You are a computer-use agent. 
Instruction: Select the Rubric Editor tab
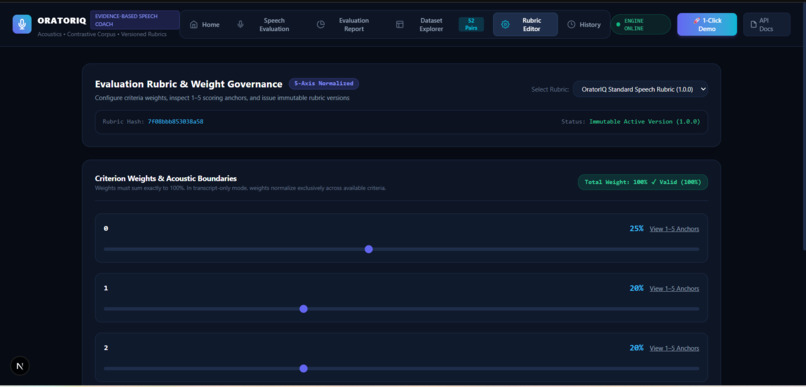click(x=525, y=25)
